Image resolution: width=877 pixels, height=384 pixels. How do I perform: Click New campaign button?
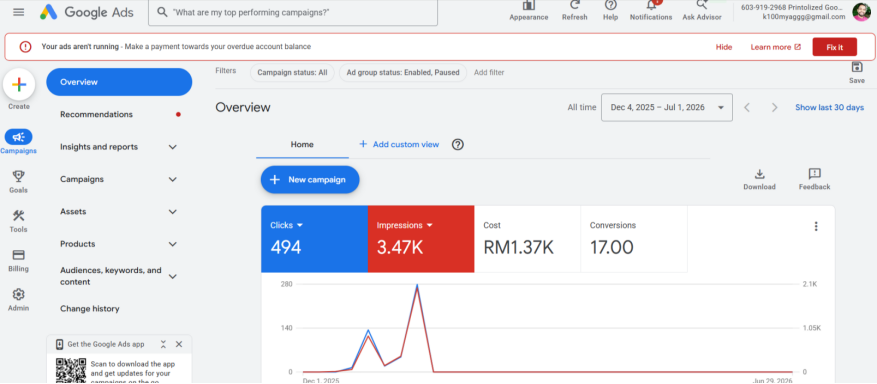(310, 180)
